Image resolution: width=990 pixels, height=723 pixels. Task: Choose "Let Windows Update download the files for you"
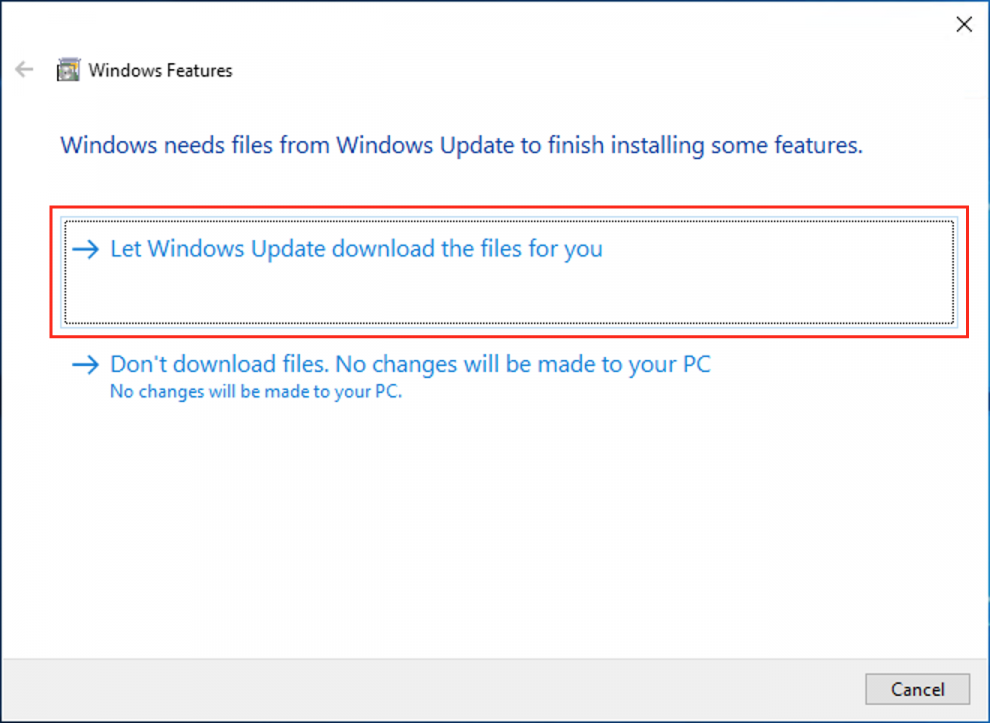coord(356,249)
